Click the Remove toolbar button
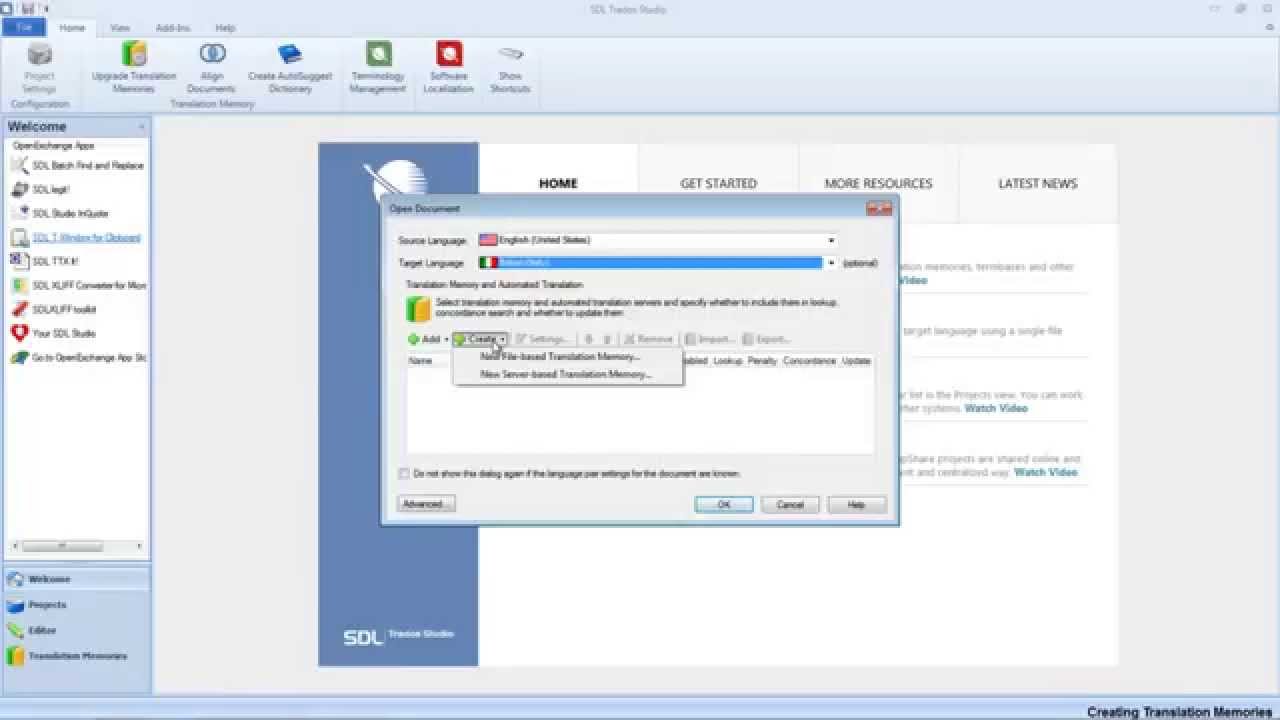The height and width of the screenshot is (720, 1280). click(x=648, y=339)
